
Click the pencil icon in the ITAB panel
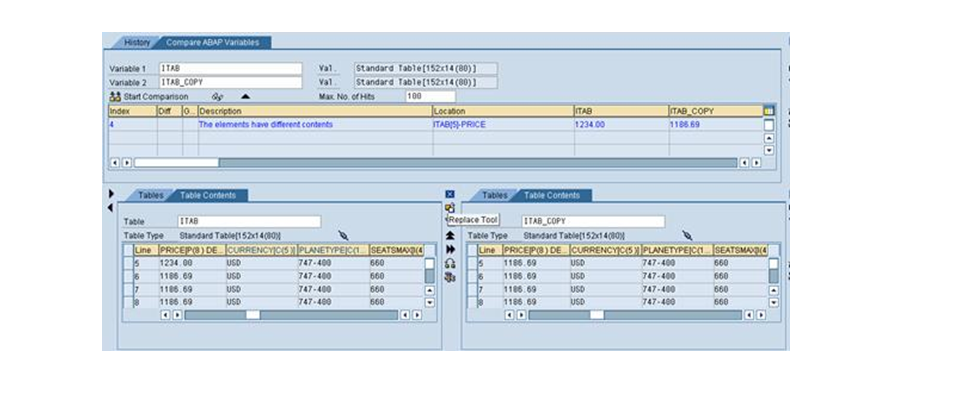(343, 235)
